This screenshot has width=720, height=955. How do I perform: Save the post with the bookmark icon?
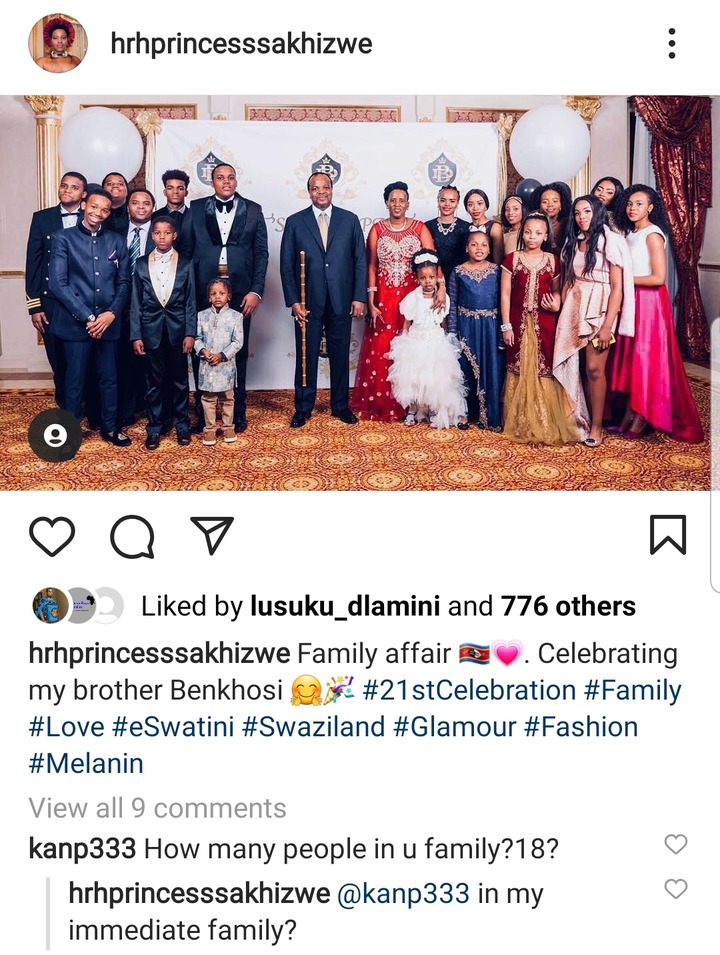tap(668, 535)
